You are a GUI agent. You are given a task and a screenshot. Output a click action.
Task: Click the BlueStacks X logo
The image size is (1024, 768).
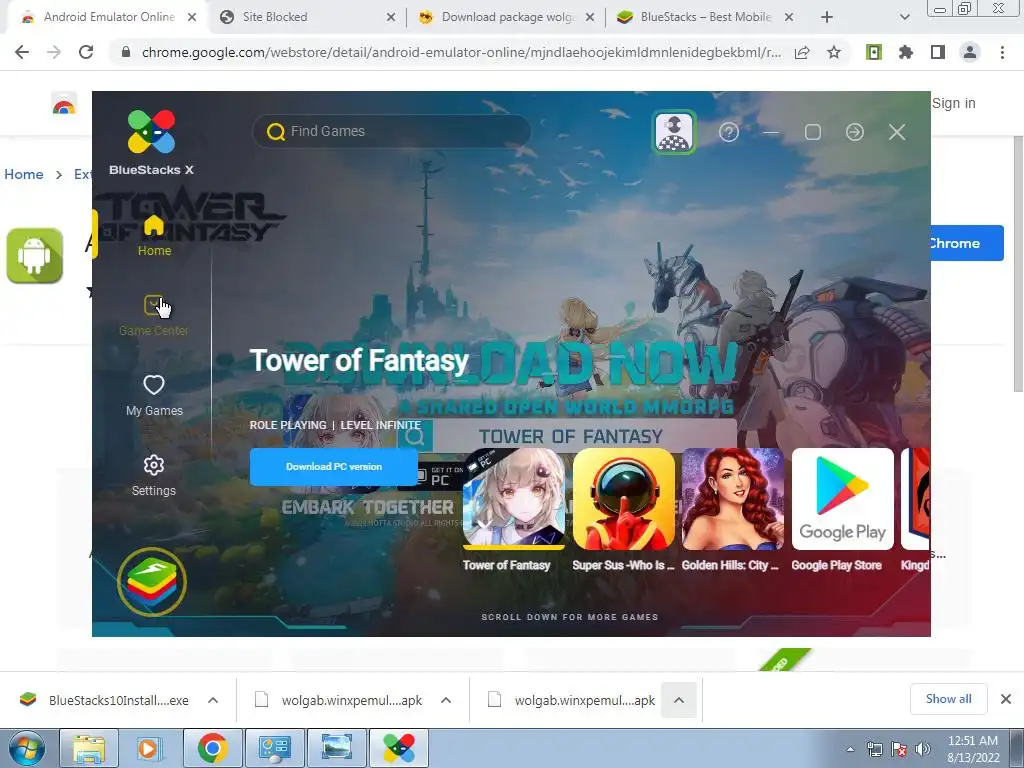pos(152,142)
